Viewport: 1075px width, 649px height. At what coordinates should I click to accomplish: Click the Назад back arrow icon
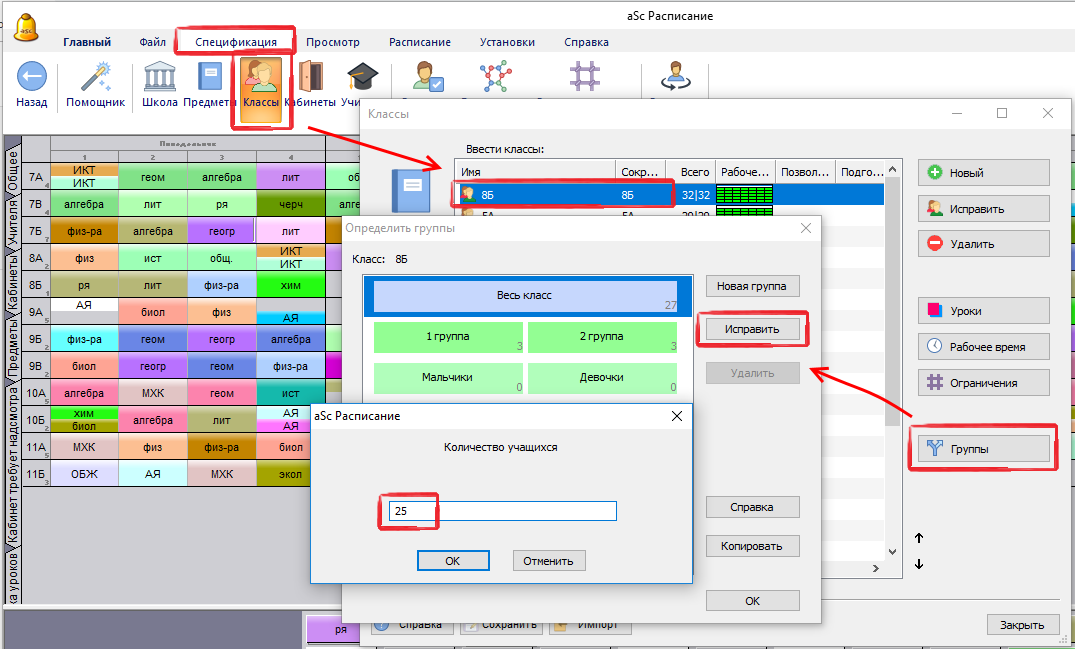tap(31, 78)
